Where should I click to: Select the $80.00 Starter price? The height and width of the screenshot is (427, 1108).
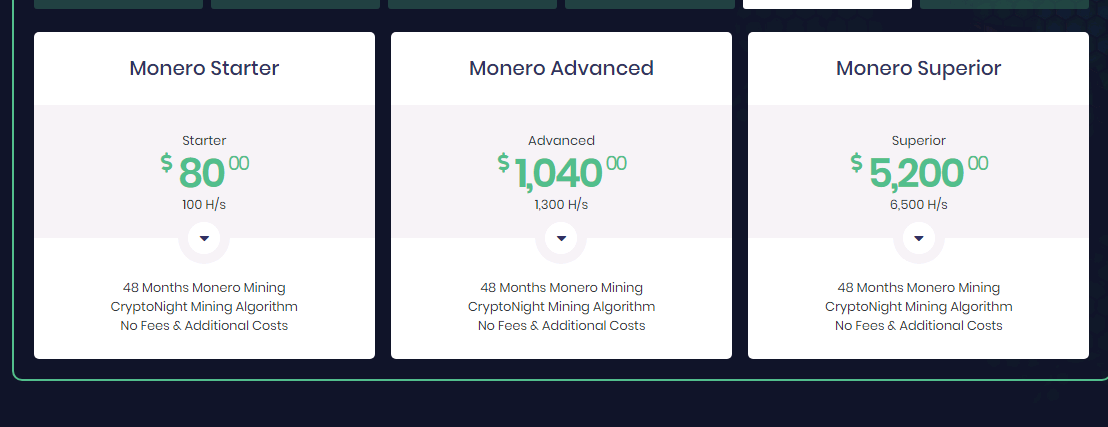pos(204,172)
